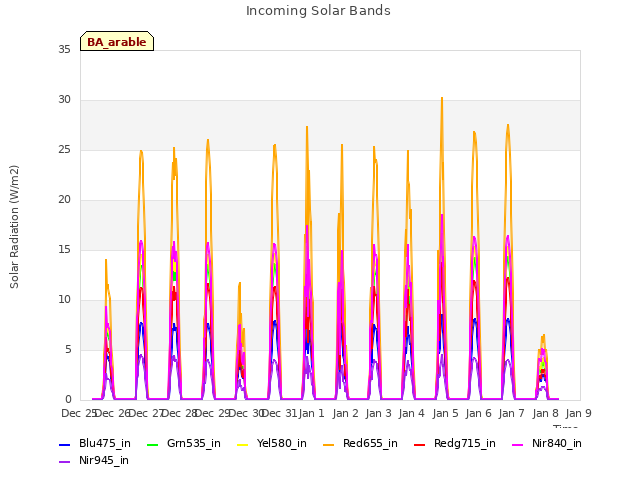Click the y-axis tick label 35
640x480 pixels.
(x=64, y=49)
